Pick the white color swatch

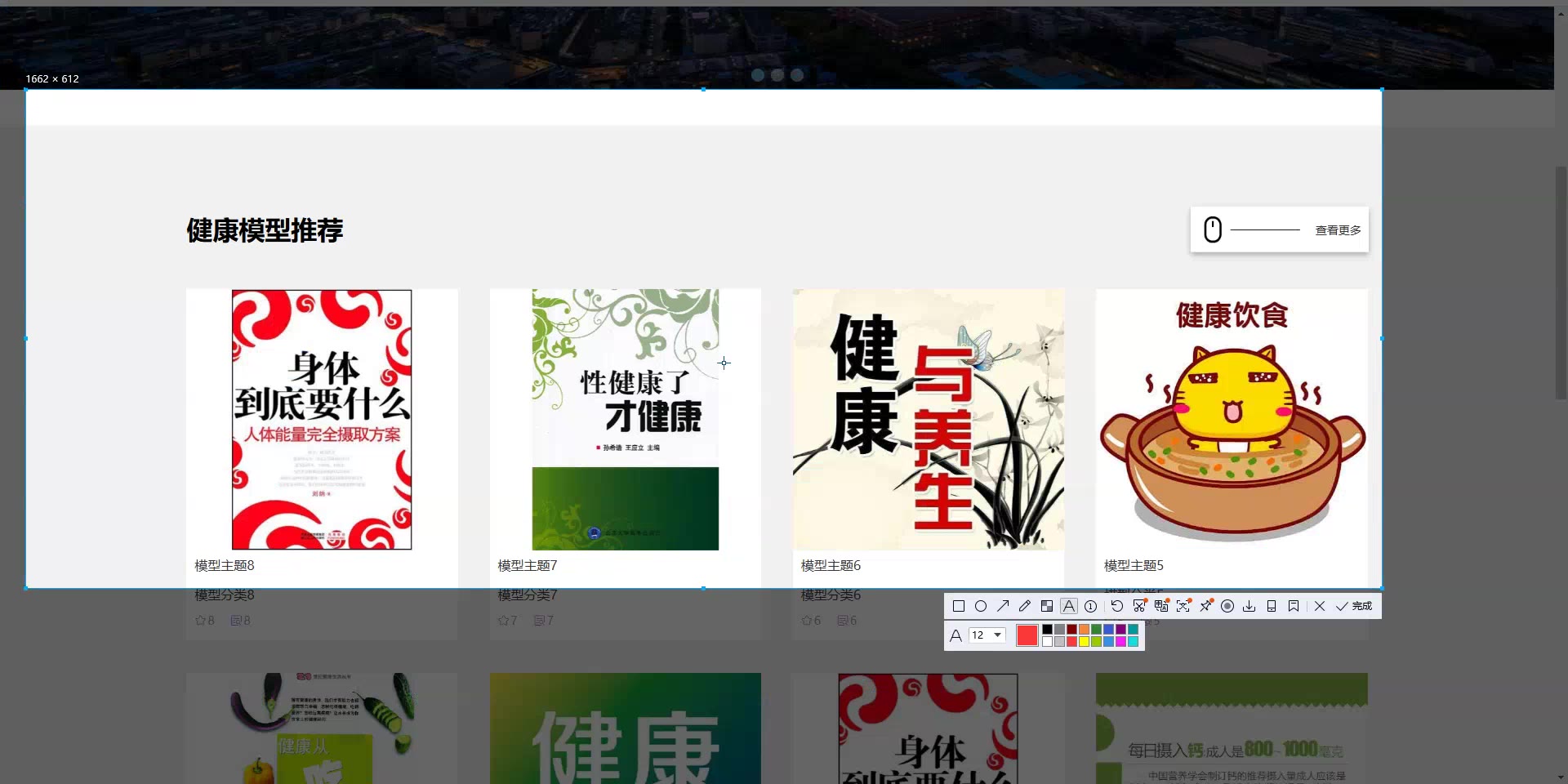point(1048,642)
